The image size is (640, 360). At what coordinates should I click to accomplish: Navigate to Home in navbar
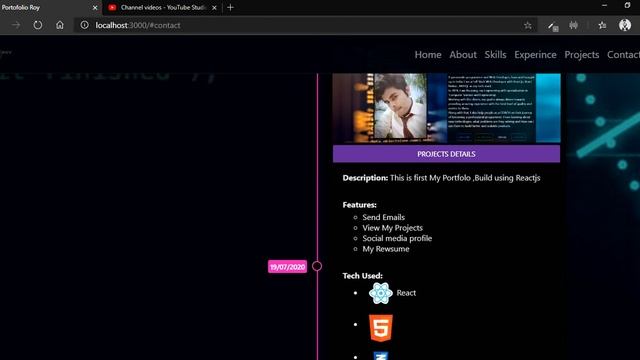[428, 55]
